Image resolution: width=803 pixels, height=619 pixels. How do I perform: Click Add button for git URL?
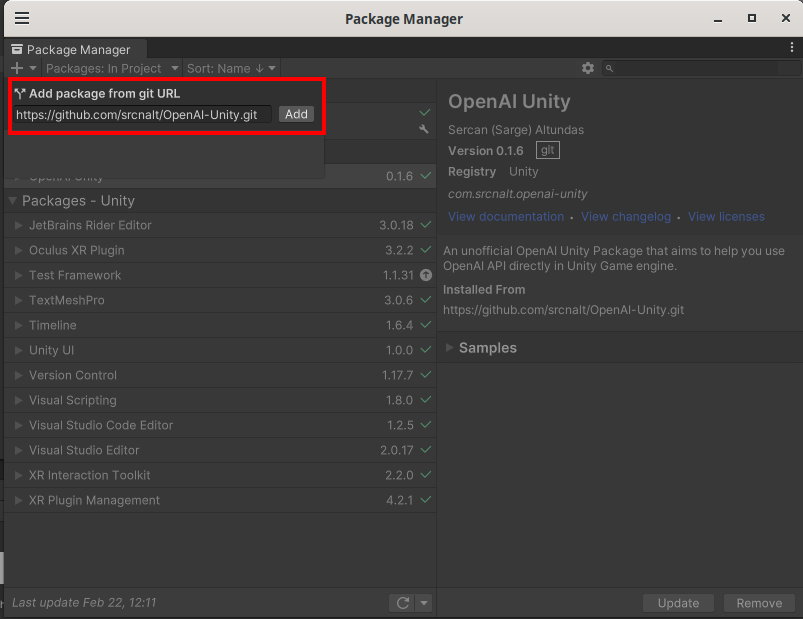(x=296, y=114)
